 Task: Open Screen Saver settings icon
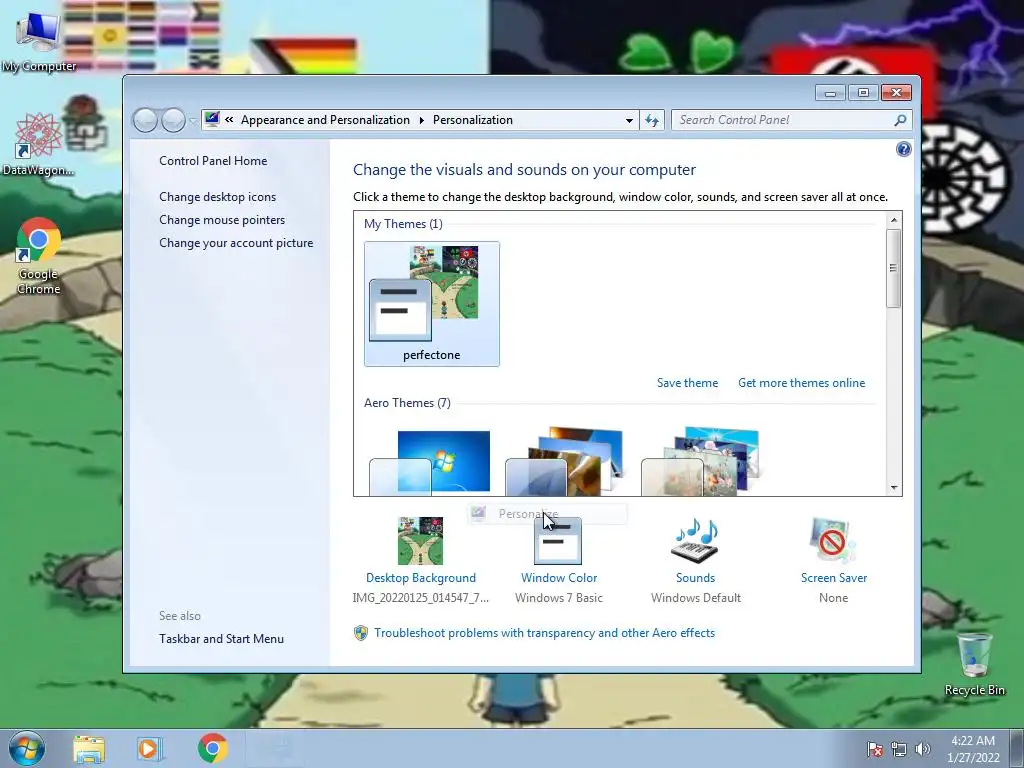(x=833, y=541)
